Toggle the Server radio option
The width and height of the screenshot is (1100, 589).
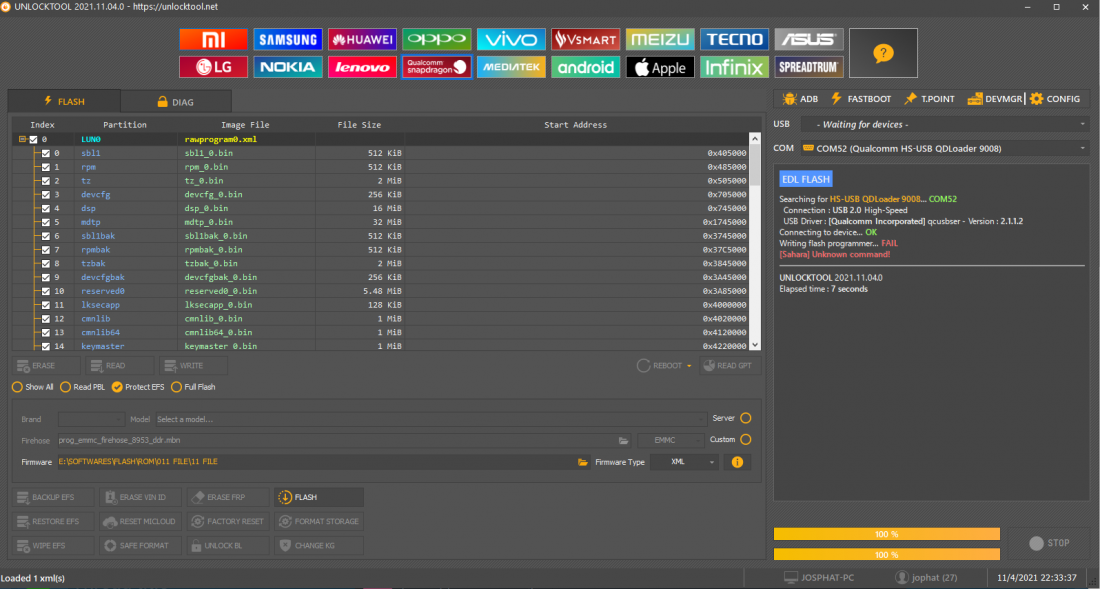745,418
